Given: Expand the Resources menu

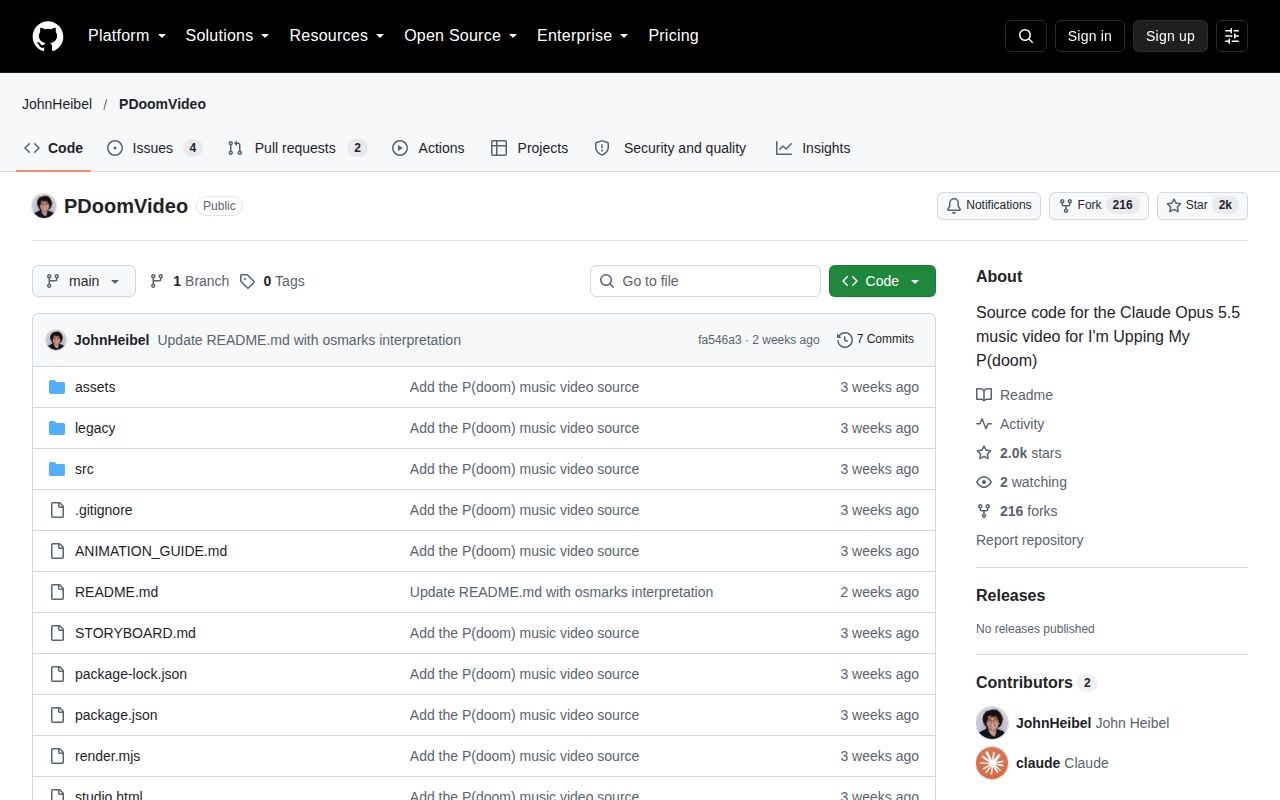Looking at the screenshot, I should [337, 36].
